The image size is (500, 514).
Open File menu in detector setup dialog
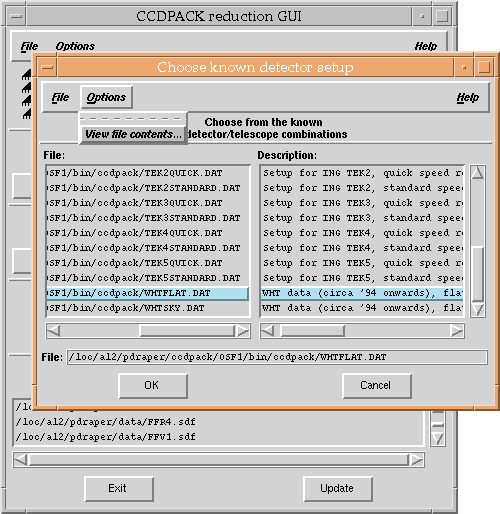point(60,97)
